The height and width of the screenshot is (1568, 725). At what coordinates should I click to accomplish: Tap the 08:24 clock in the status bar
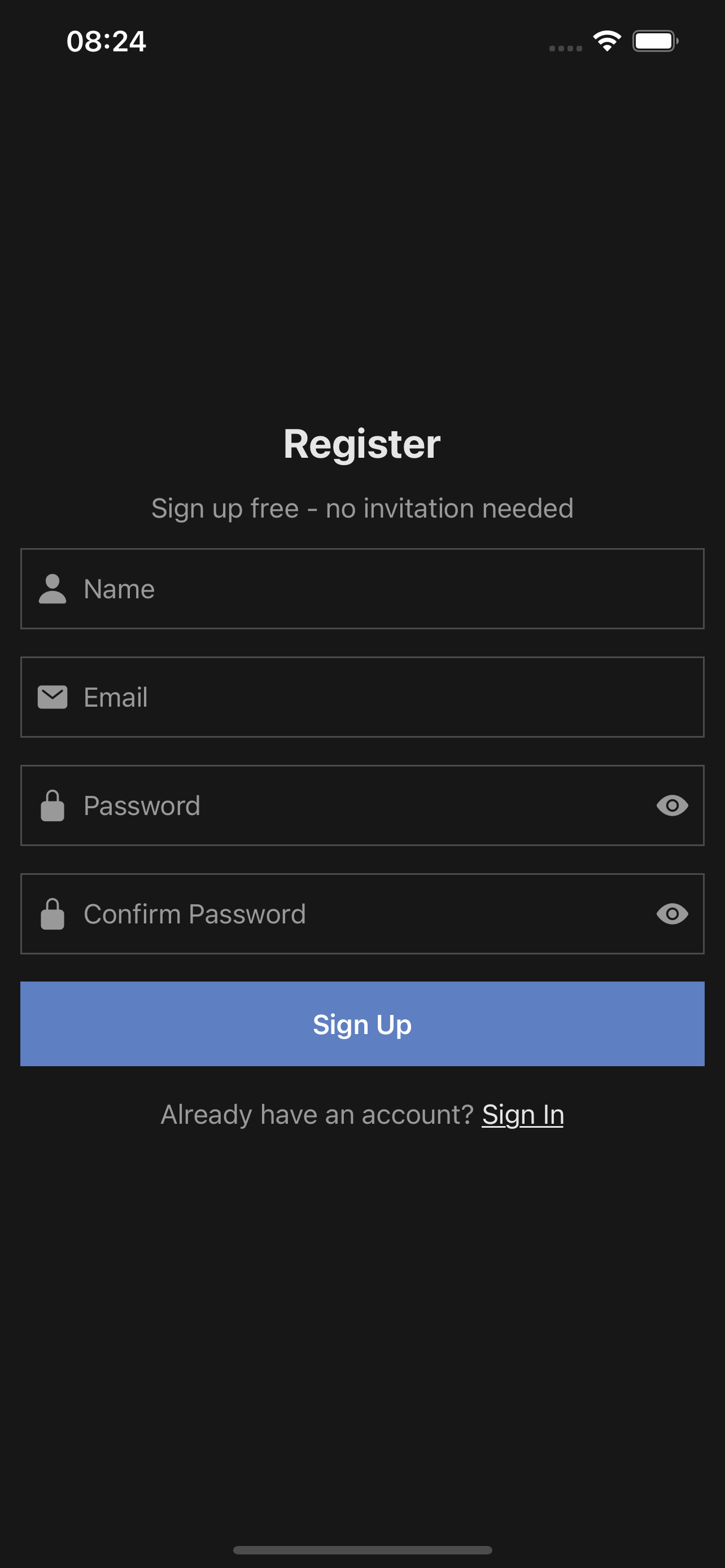(107, 41)
